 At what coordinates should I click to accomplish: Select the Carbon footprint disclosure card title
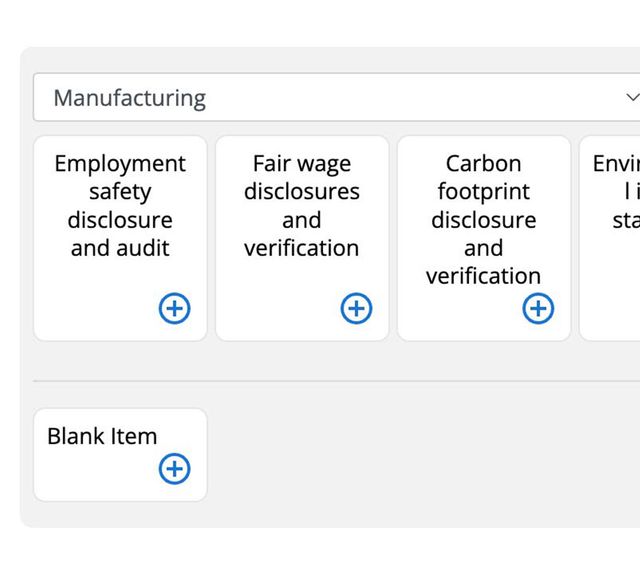pos(484,219)
